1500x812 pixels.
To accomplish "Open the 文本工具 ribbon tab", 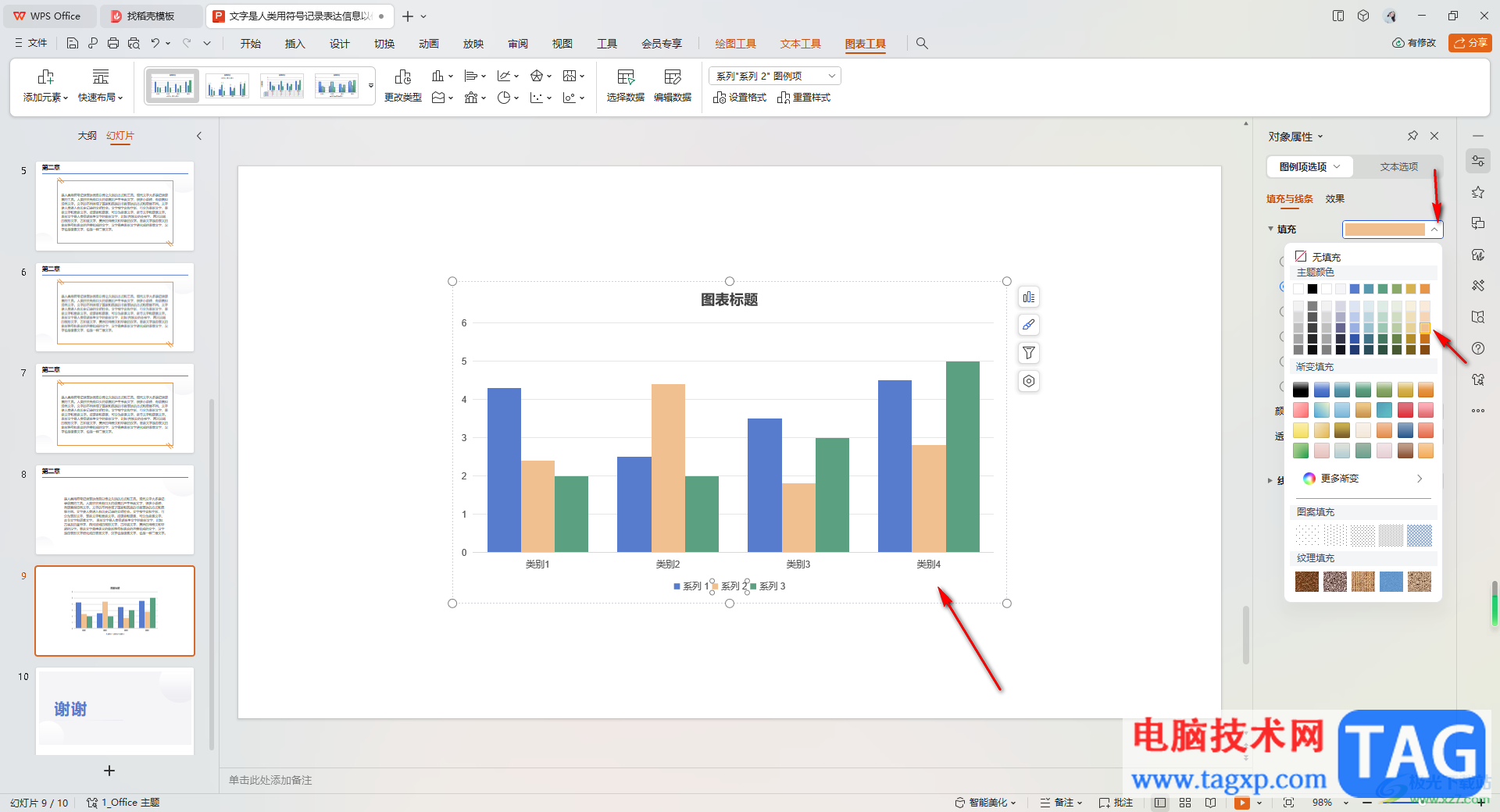I will [x=801, y=44].
